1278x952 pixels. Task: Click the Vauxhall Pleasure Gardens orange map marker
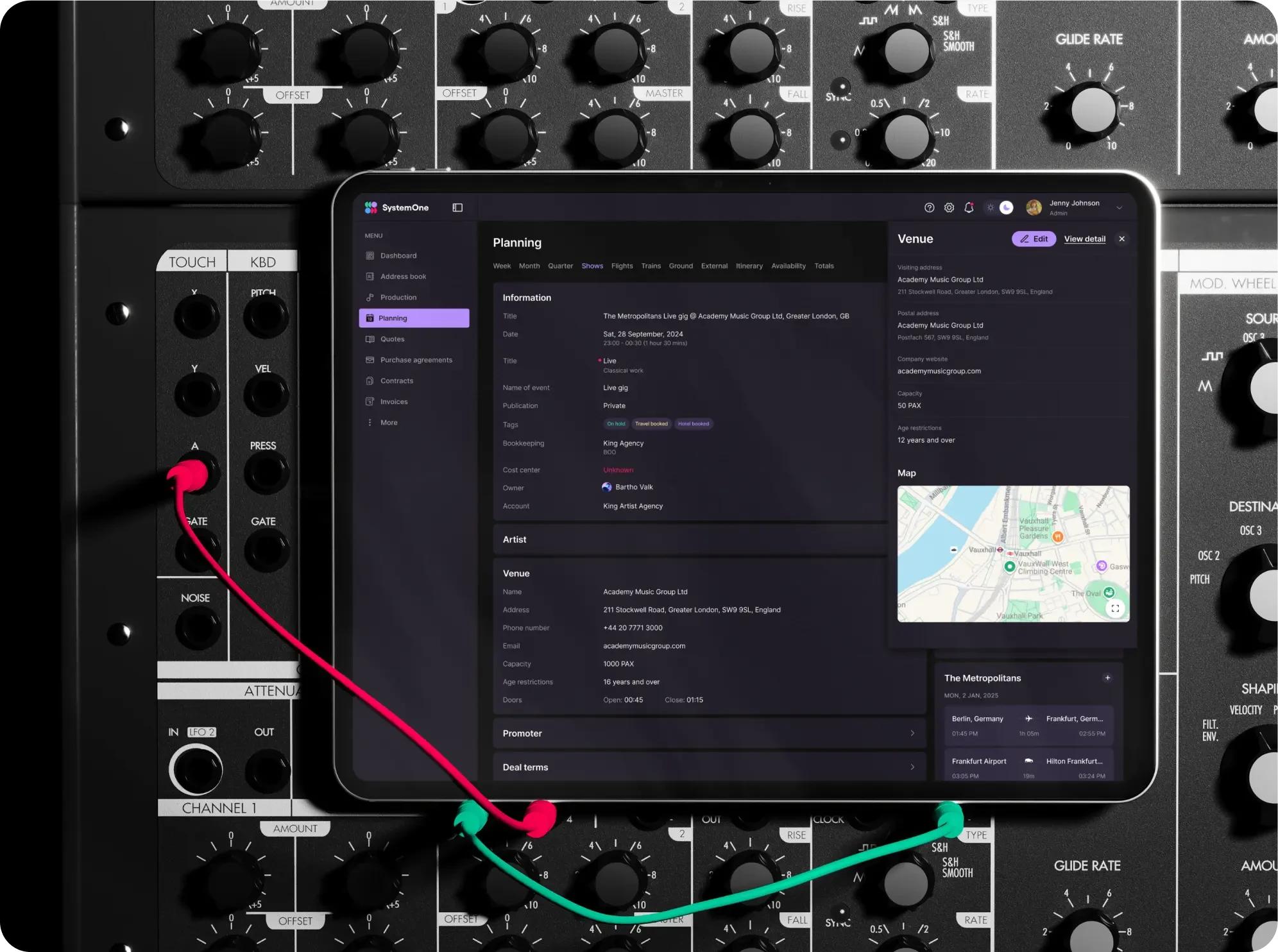1058,536
